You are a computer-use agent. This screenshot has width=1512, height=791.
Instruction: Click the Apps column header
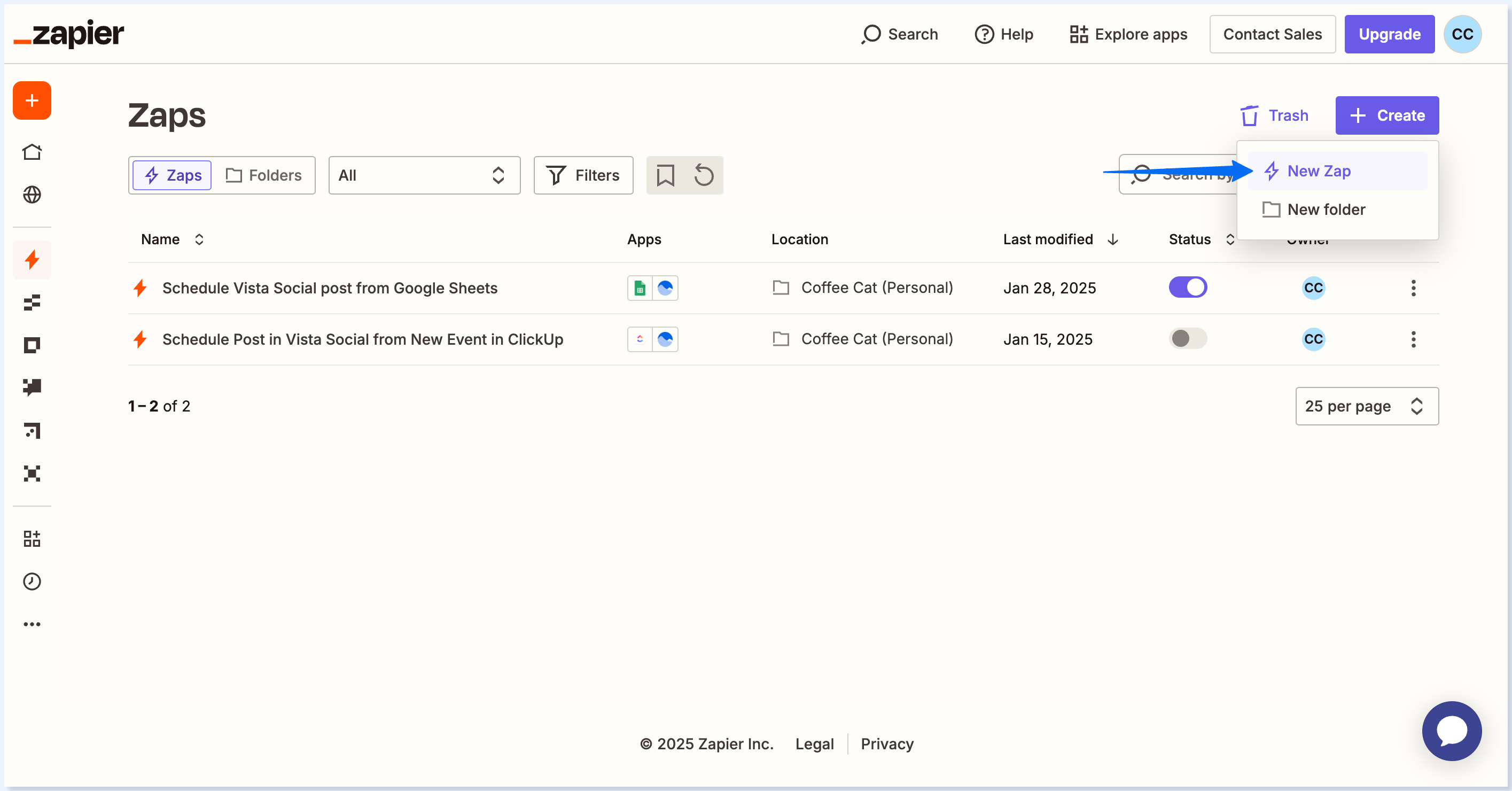tap(644, 239)
